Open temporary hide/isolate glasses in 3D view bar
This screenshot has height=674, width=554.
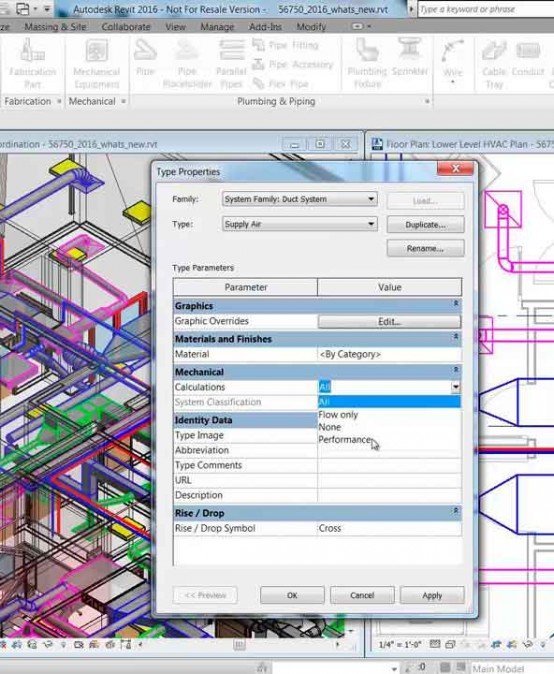pyautogui.click(x=48, y=644)
